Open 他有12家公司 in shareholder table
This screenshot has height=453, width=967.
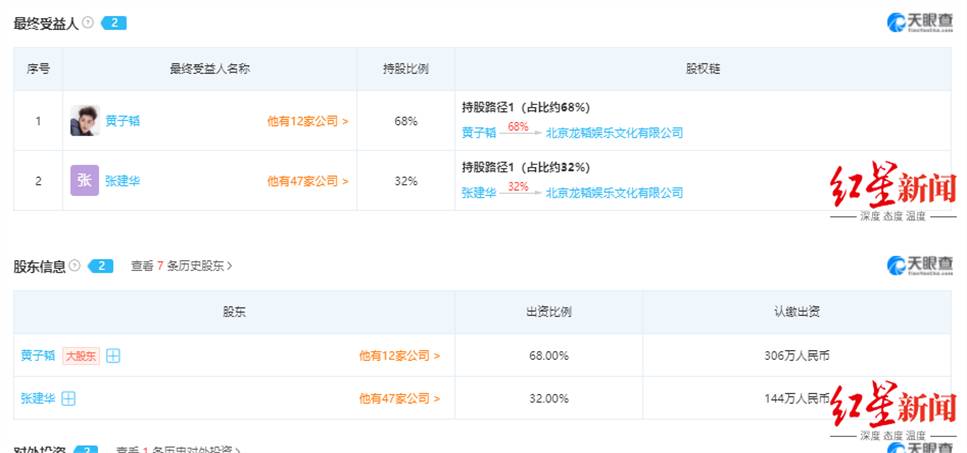pyautogui.click(x=400, y=356)
